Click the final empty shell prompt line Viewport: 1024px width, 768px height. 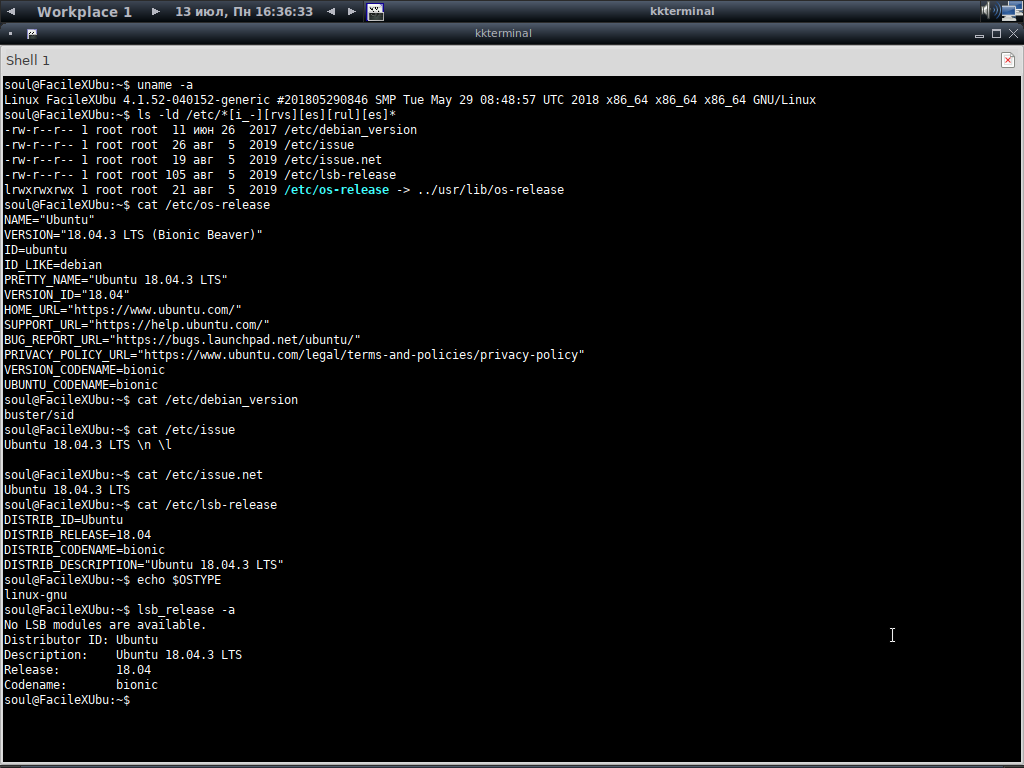(67, 701)
